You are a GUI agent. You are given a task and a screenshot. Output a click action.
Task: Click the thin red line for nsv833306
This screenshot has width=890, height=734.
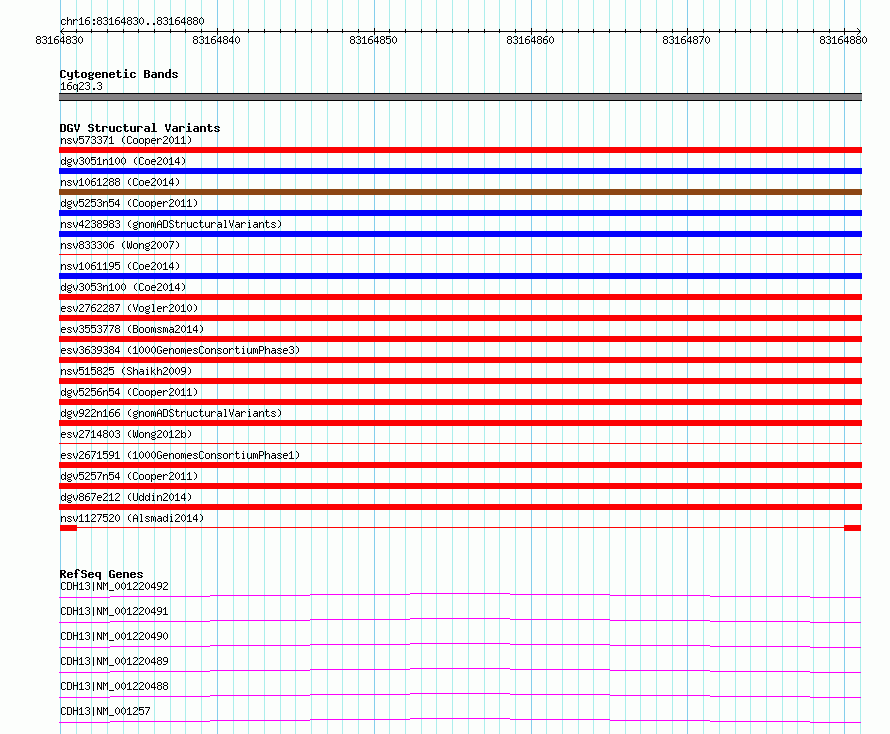click(460, 254)
